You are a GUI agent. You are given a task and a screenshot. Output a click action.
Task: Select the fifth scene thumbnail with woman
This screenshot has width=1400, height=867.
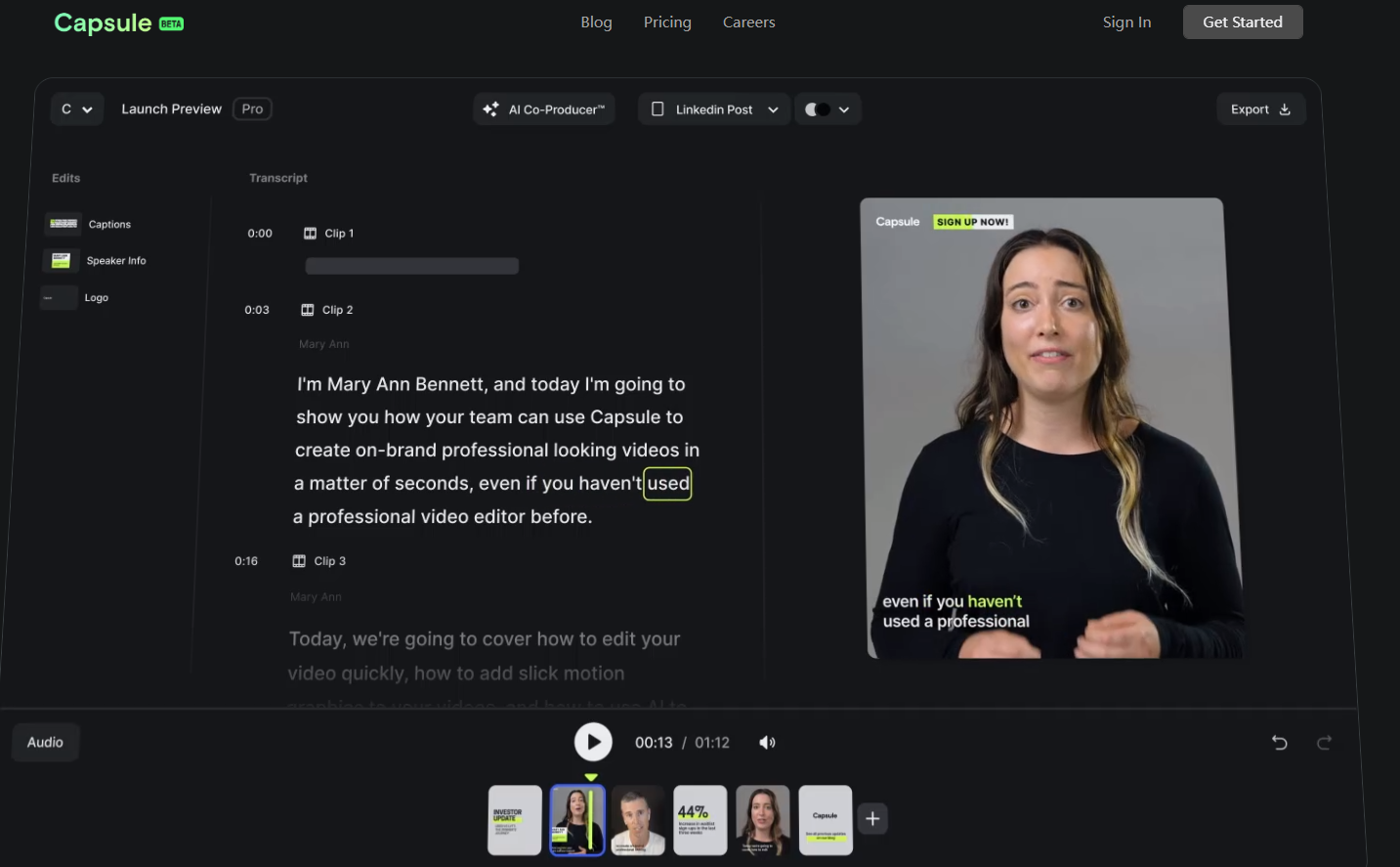click(763, 820)
